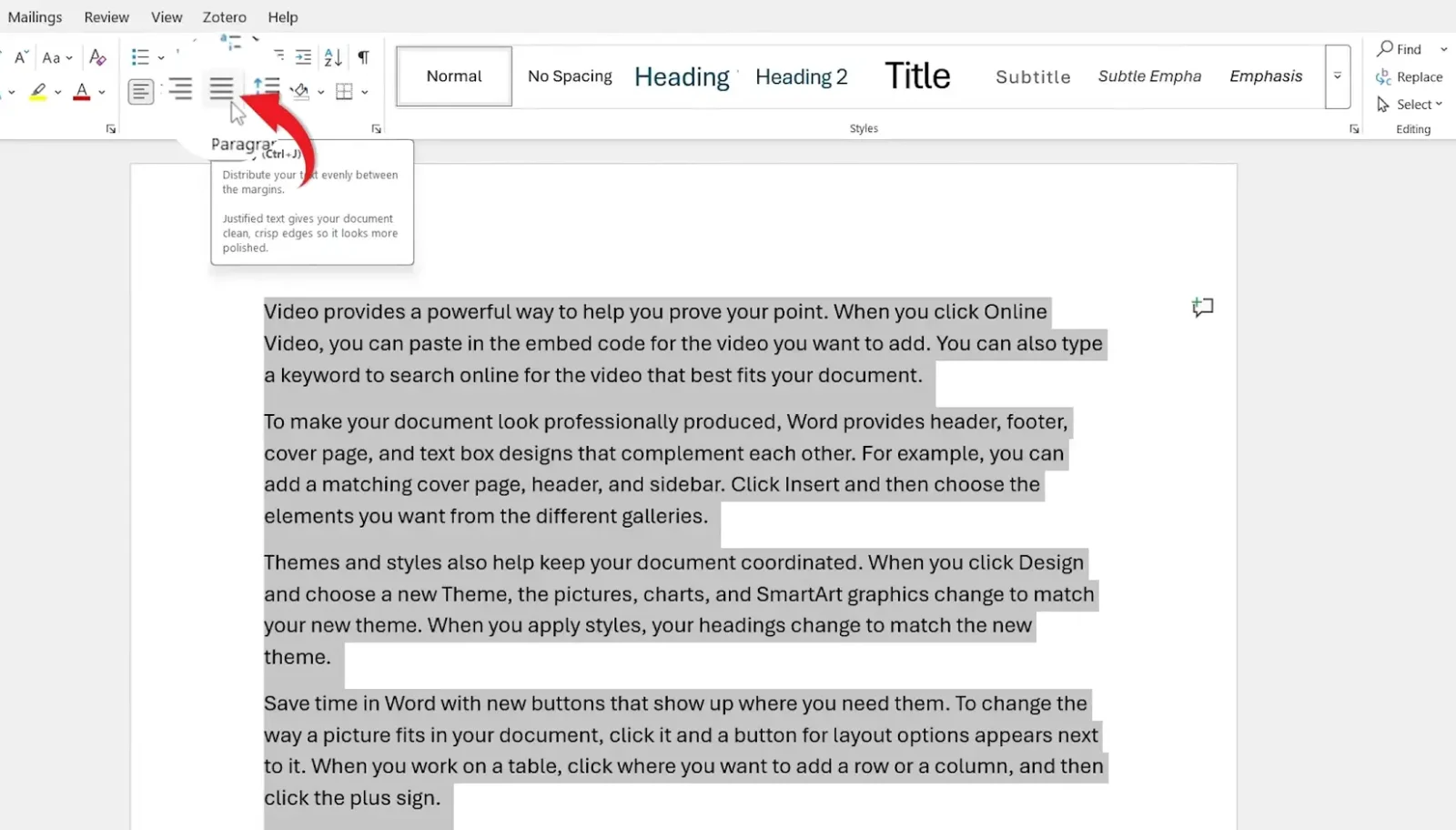Click paragraph starting "To make your document look"
1456x830 pixels.
666,469
